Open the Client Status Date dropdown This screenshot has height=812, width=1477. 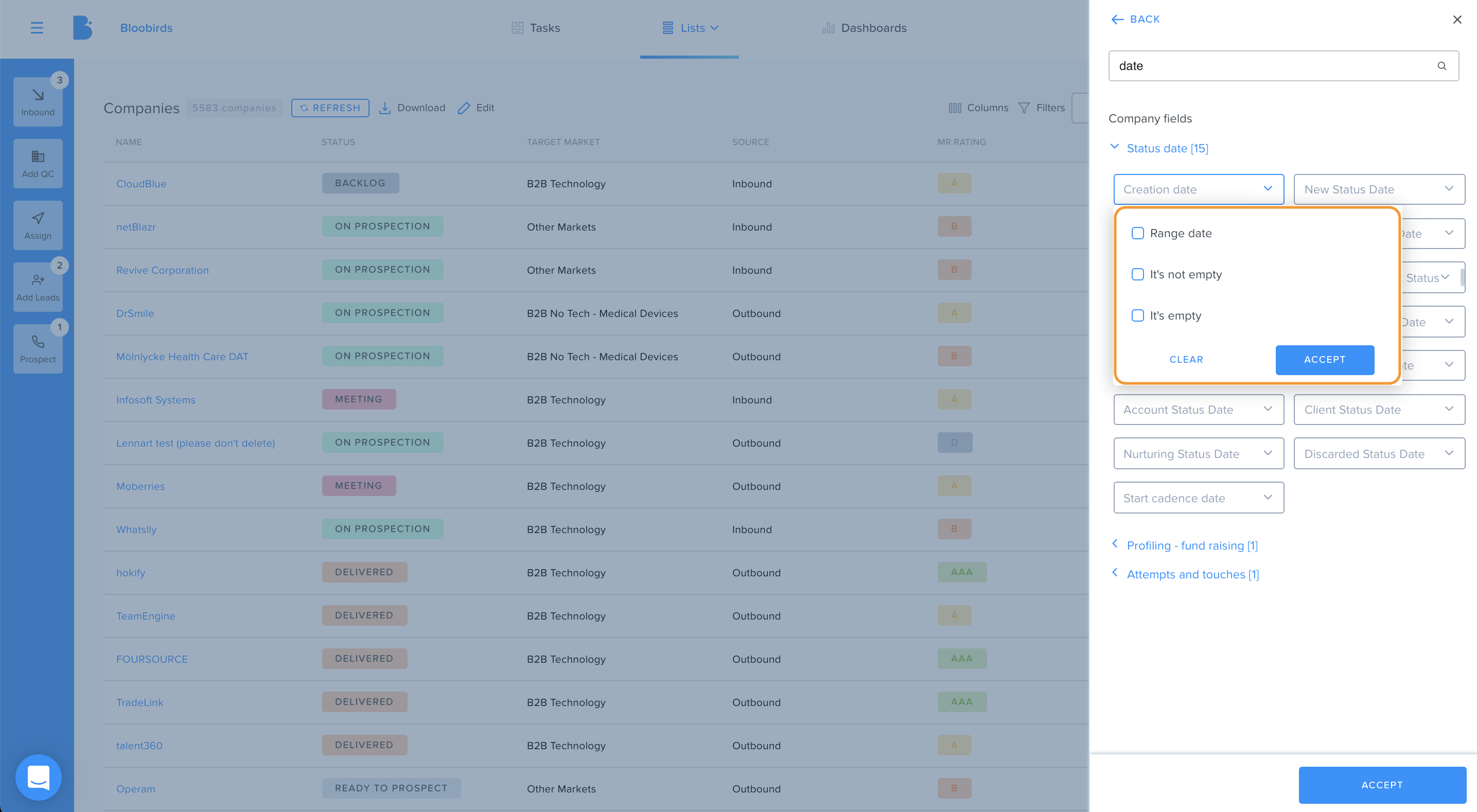click(x=1379, y=410)
